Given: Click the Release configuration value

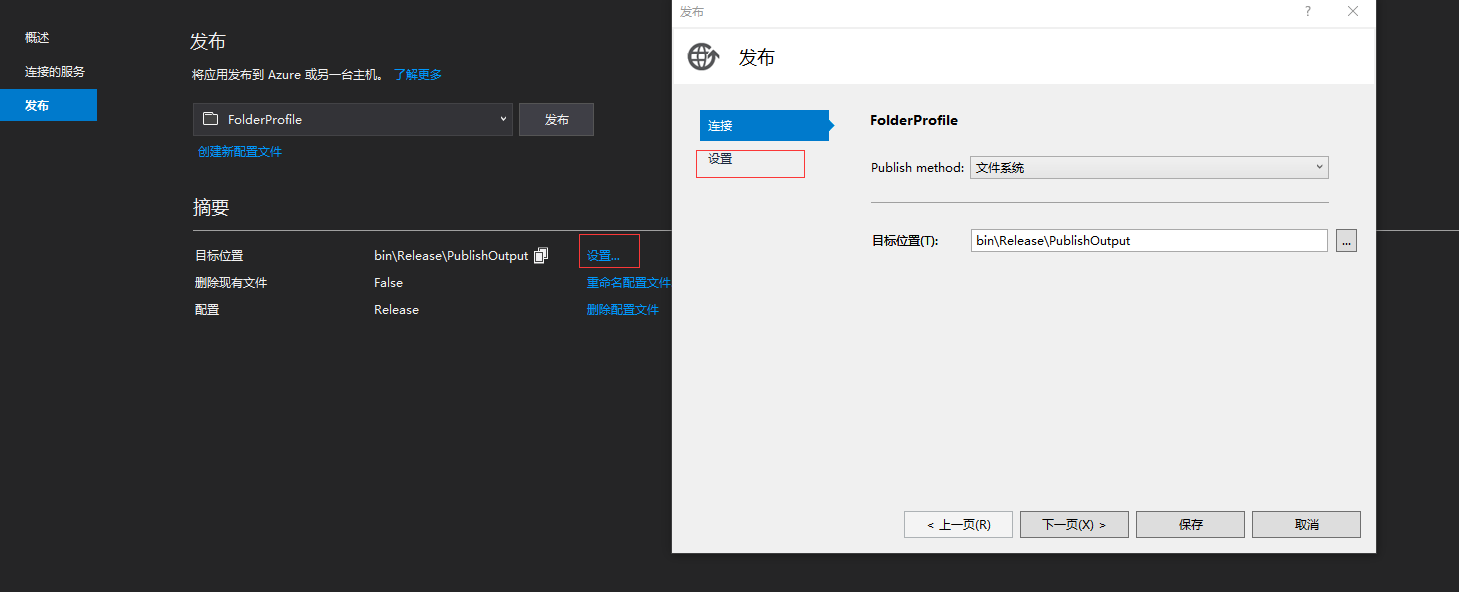Looking at the screenshot, I should pyautogui.click(x=396, y=310).
